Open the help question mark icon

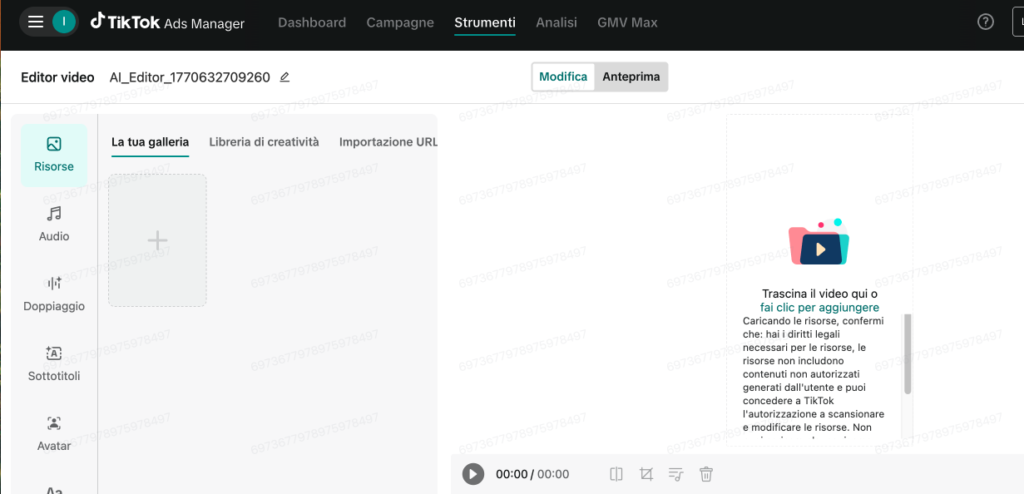tap(985, 22)
